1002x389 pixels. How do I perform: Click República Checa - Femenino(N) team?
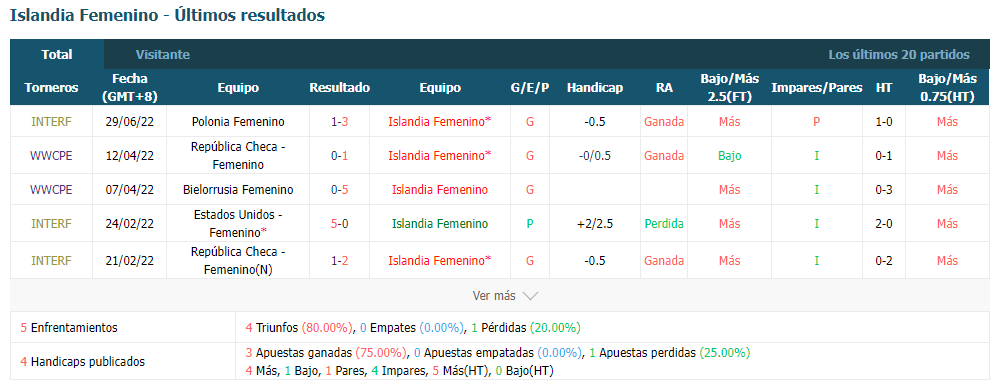[x=238, y=261]
